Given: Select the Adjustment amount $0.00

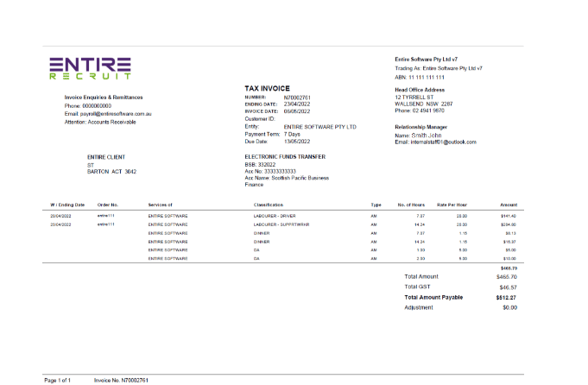Looking at the screenshot, I should (x=510, y=308).
